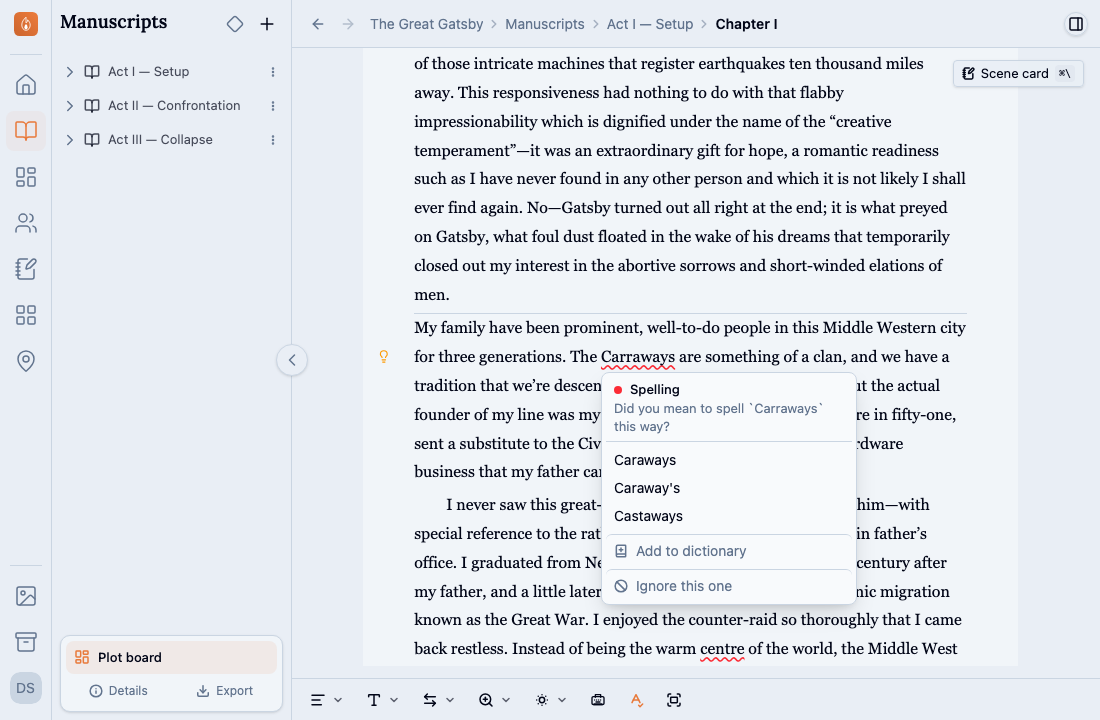The width and height of the screenshot is (1100, 720).
Task: Toggle the orange spell check icon
Action: 636,700
